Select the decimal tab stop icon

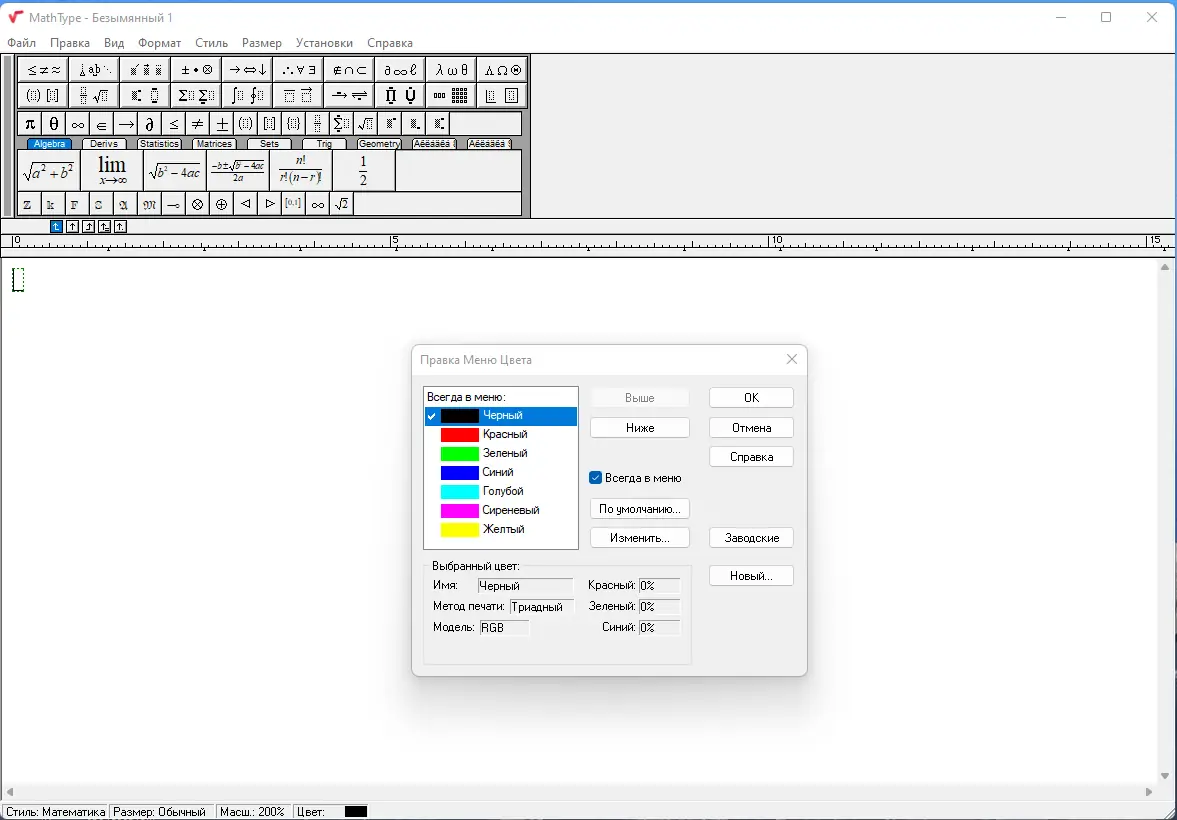click(120, 226)
